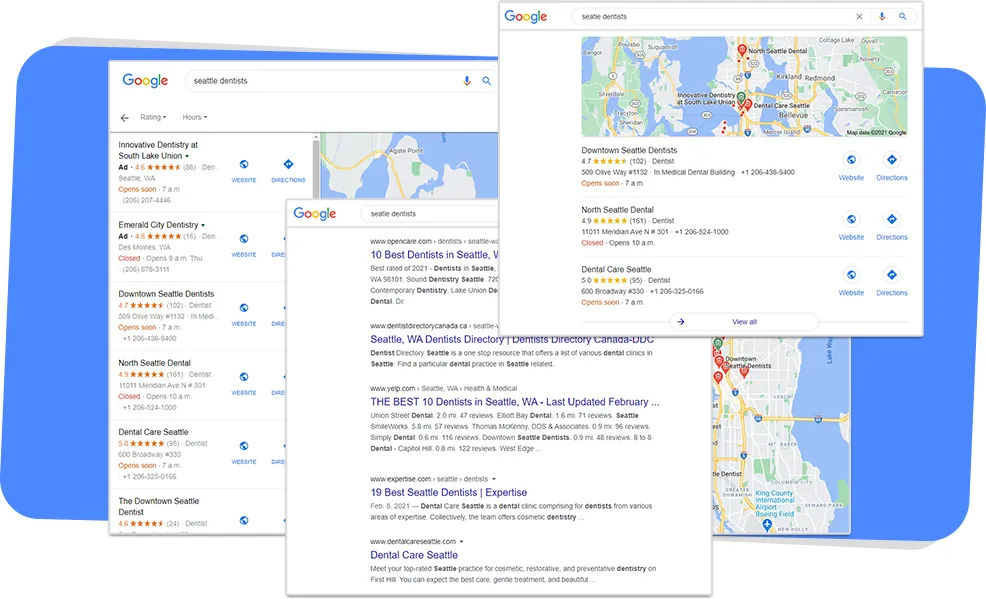The image size is (986, 599).
Task: Click the search magnifier in the local pack window
Action: [902, 17]
